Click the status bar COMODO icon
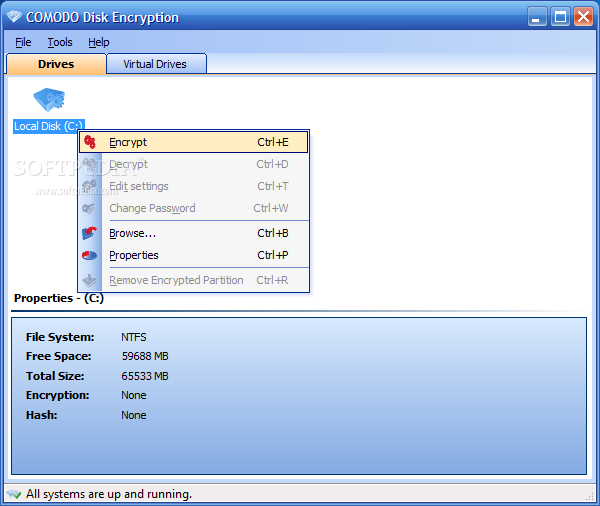 click(14, 494)
